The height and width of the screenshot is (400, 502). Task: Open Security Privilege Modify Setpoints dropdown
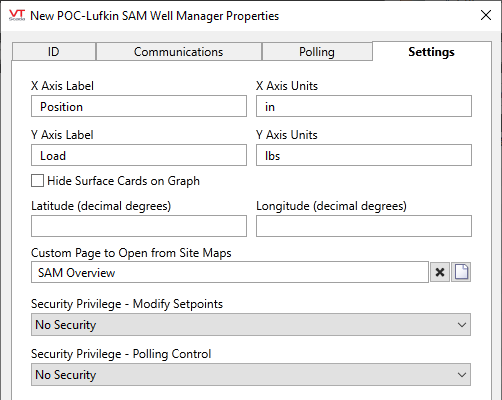[251, 324]
